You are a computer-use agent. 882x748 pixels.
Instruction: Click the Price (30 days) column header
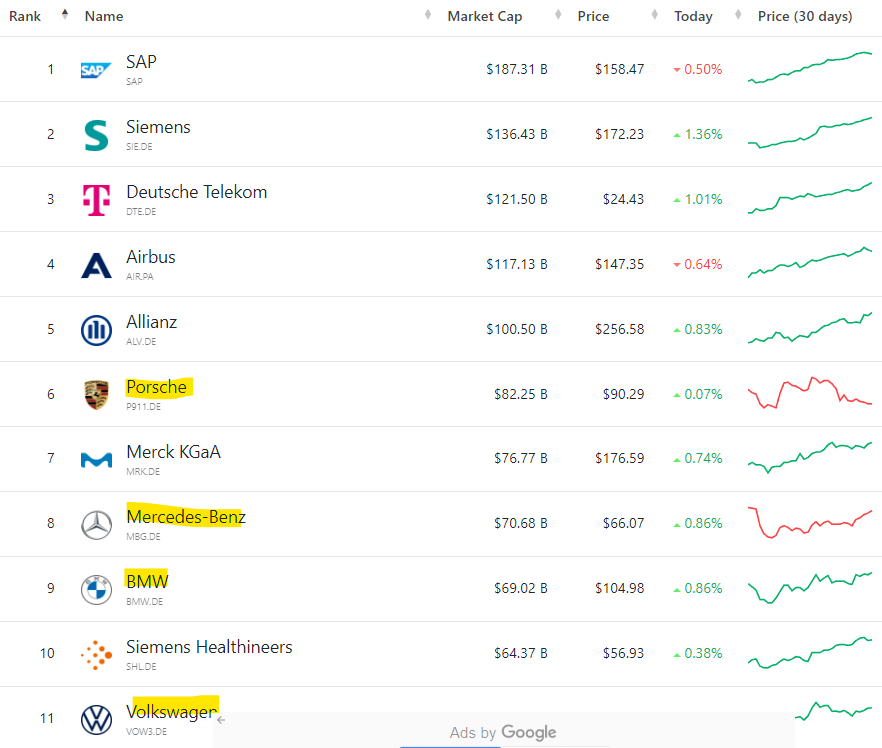tap(804, 17)
